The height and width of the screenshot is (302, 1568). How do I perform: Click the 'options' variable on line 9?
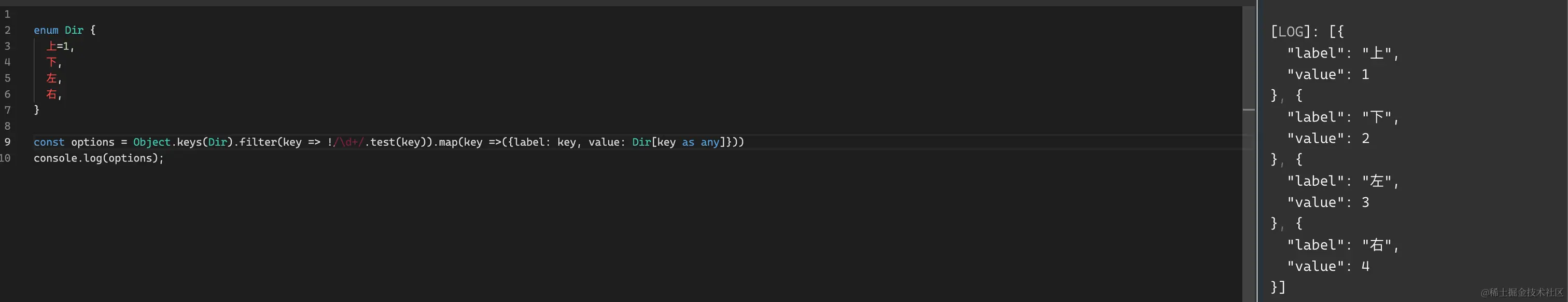92,142
